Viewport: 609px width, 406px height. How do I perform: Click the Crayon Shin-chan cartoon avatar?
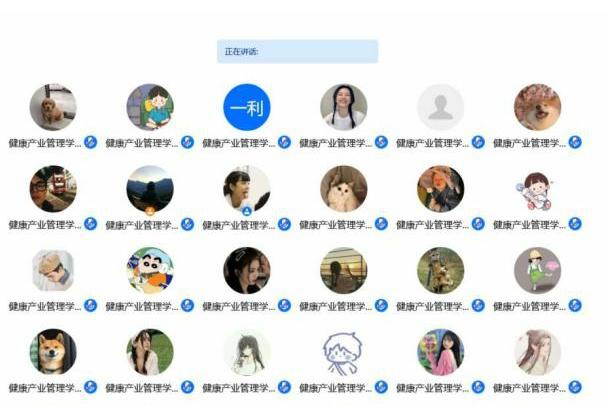tap(150, 270)
